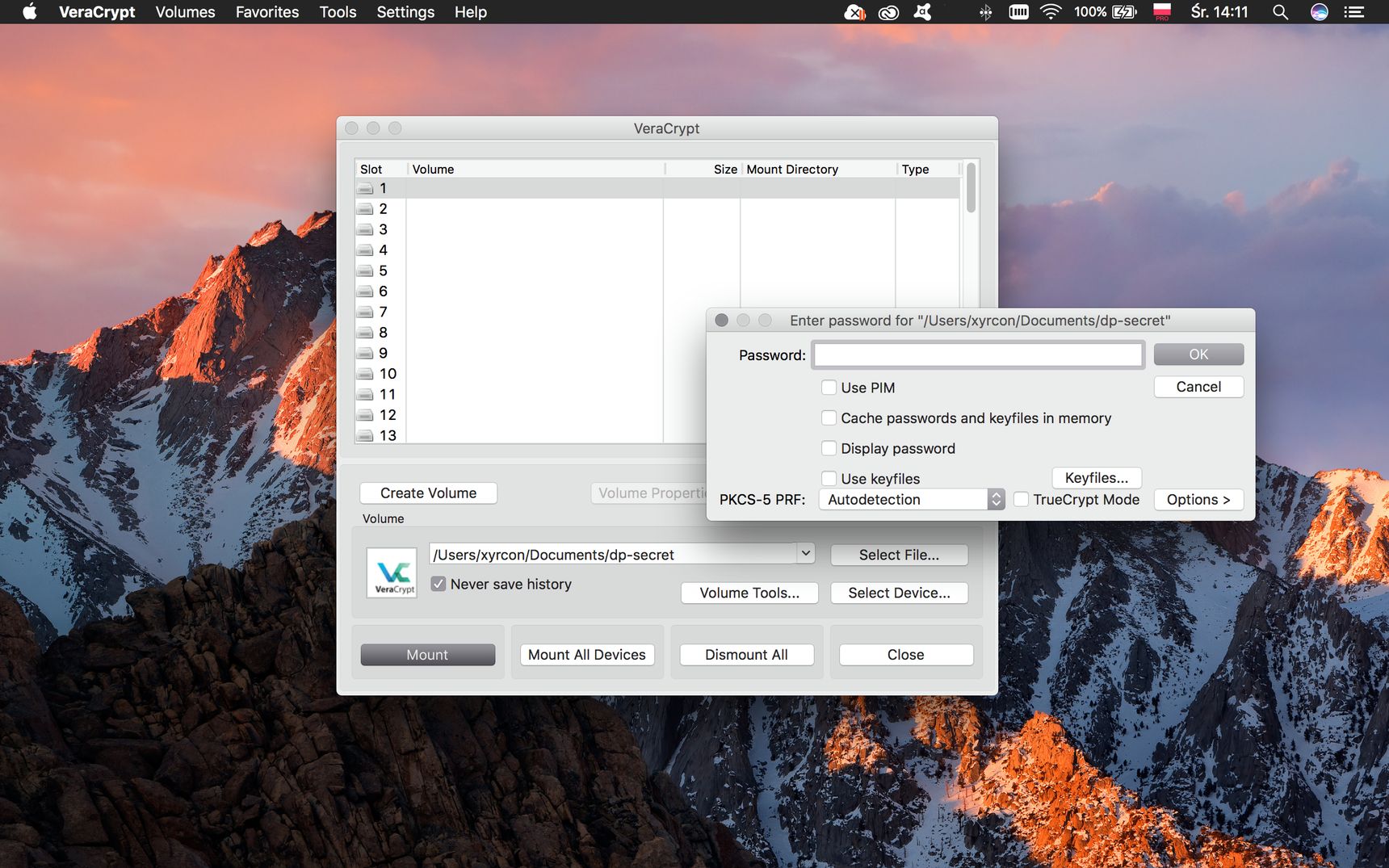This screenshot has height=868, width=1389.
Task: Select drive slot 3 icon
Action: [366, 229]
